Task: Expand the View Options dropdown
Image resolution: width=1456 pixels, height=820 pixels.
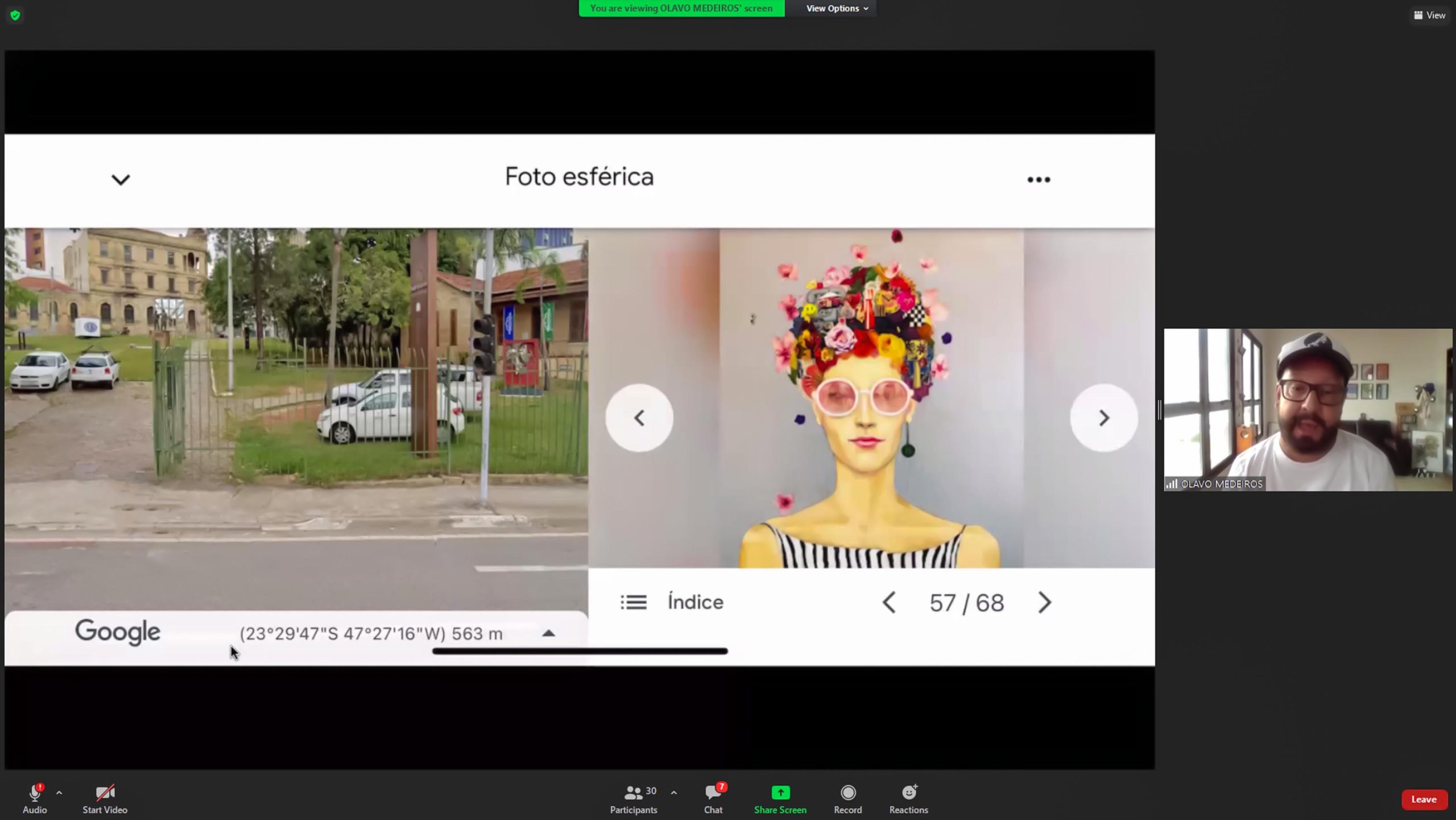Action: pyautogui.click(x=837, y=9)
